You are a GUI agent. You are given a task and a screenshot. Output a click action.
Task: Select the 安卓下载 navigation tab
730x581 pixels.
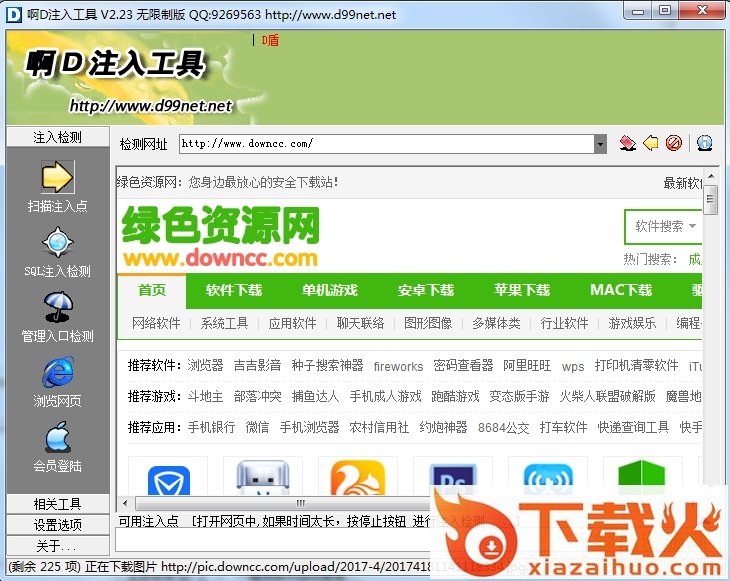[426, 290]
